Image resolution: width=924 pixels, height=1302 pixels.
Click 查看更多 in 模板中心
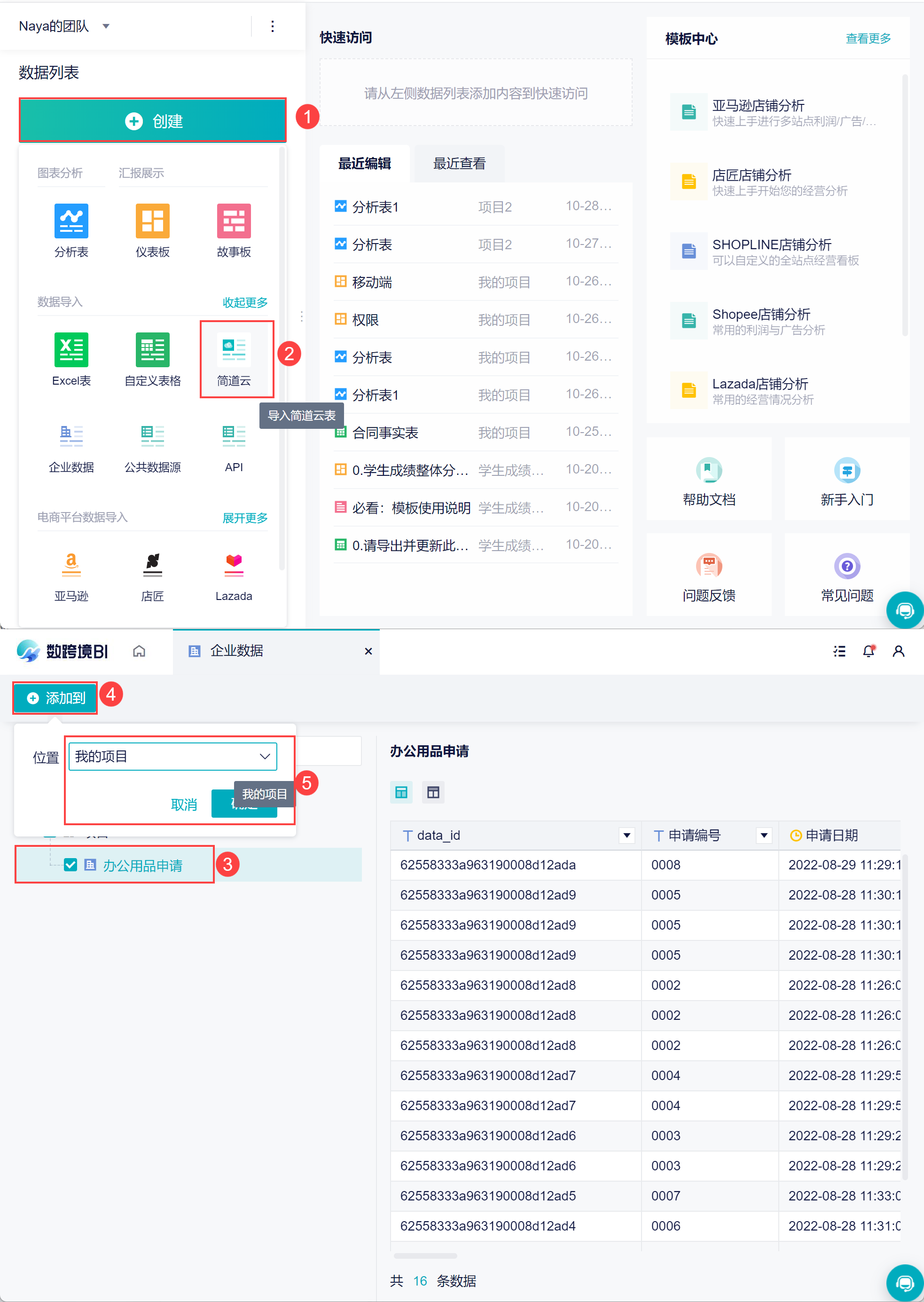click(x=868, y=39)
